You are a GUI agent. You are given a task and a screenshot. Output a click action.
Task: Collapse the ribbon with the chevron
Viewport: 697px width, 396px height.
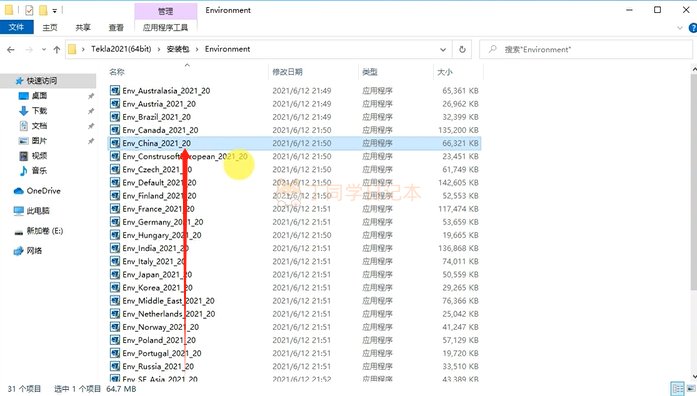click(679, 28)
